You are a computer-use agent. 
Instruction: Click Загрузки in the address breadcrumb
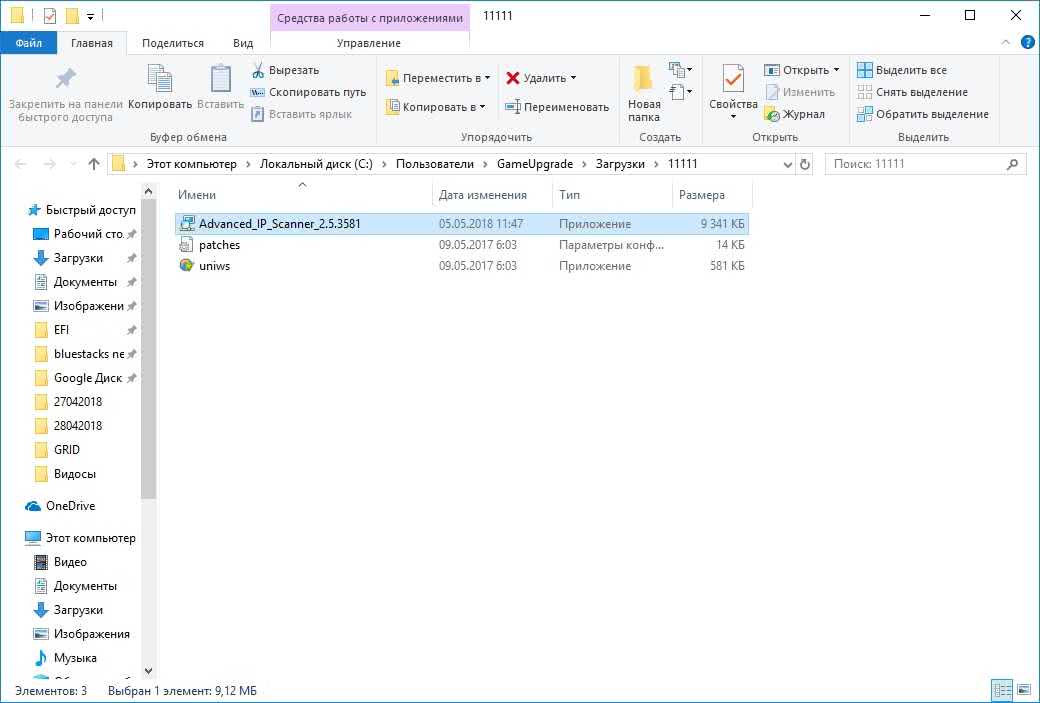pyautogui.click(x=621, y=164)
